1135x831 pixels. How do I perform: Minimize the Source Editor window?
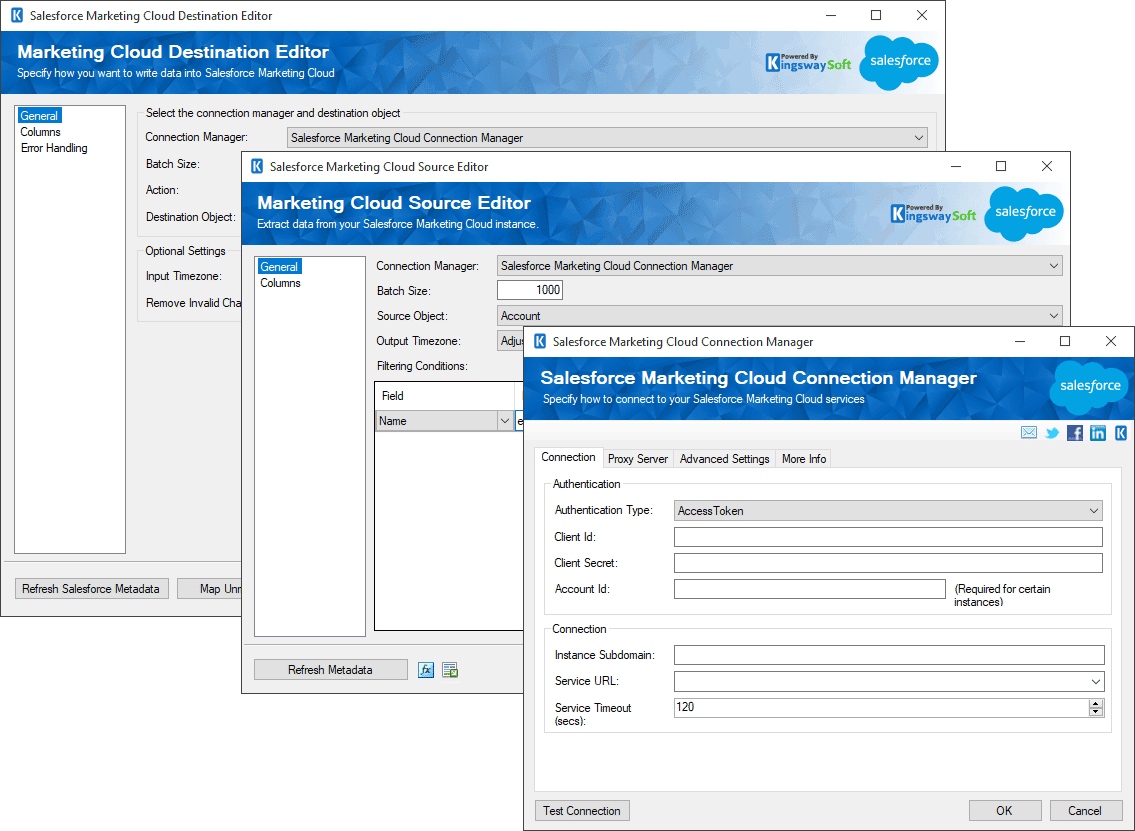tap(955, 166)
